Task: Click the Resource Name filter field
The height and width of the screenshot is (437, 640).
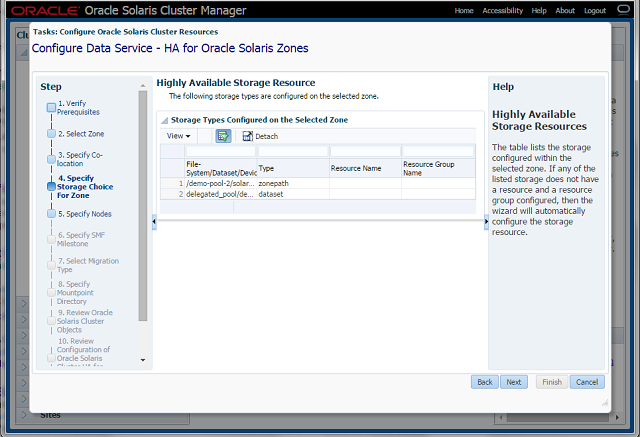Action: click(364, 151)
